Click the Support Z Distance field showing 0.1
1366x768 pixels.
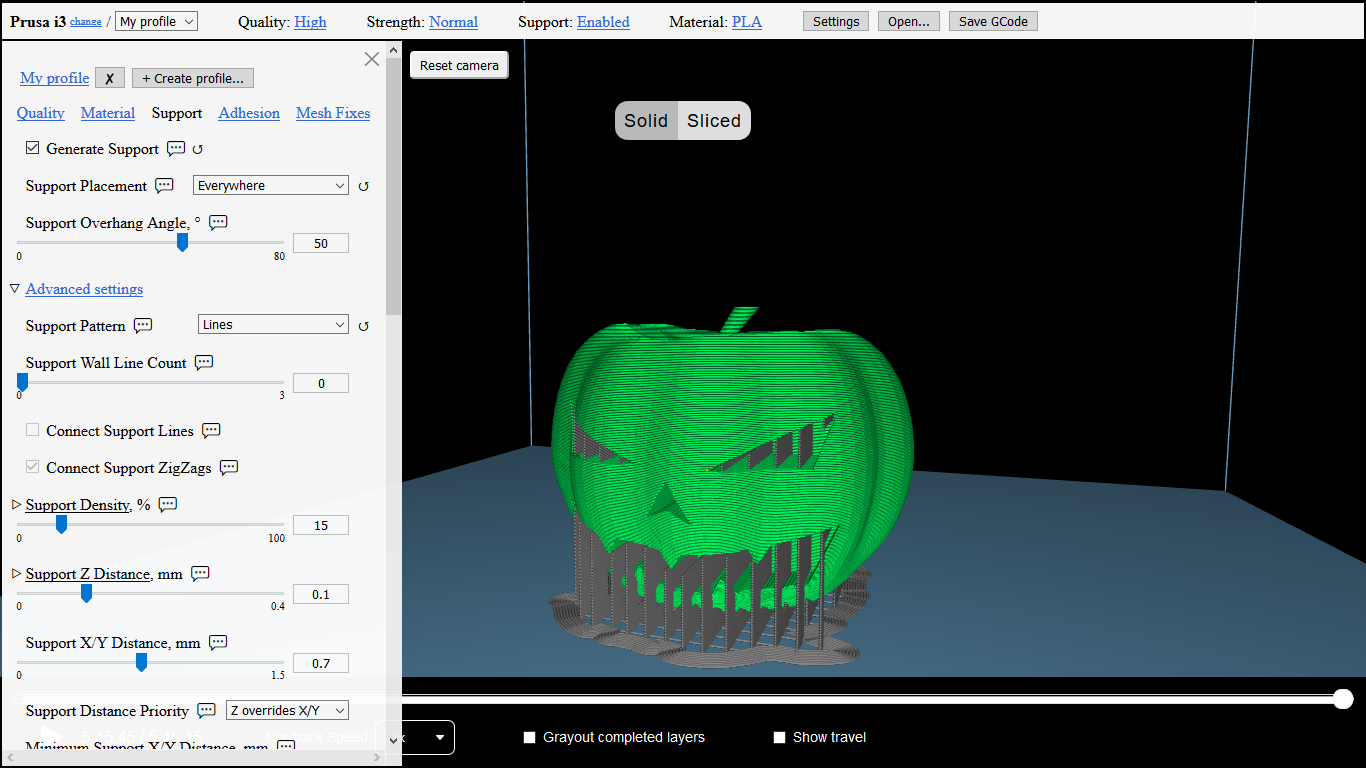coord(321,594)
